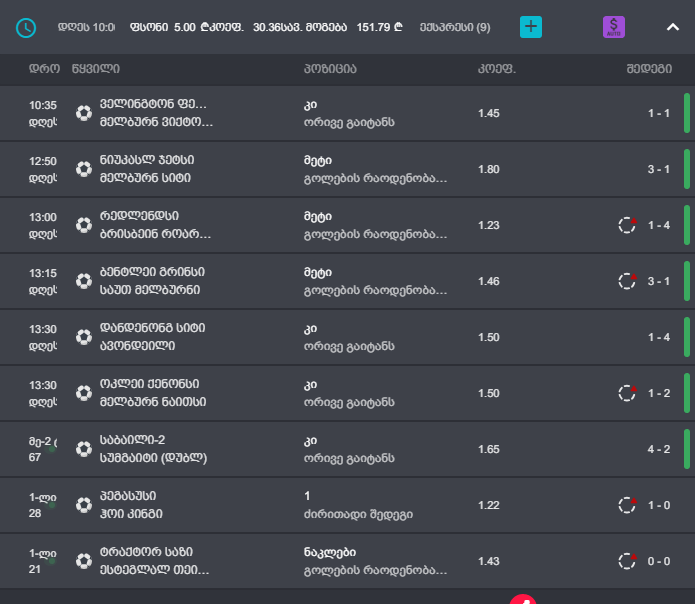
Task: Click live tracker icon beside score 1 - 0
Action: pyautogui.click(x=627, y=505)
